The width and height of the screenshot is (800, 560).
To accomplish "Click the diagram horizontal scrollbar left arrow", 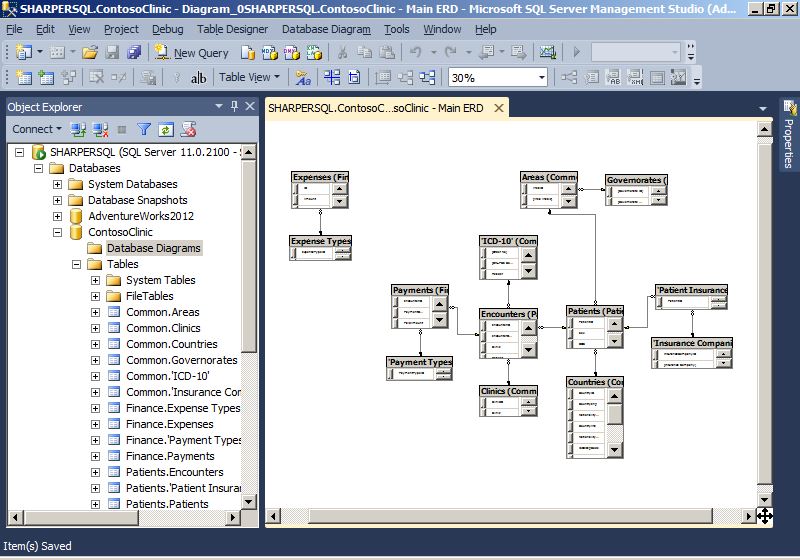I will (273, 516).
